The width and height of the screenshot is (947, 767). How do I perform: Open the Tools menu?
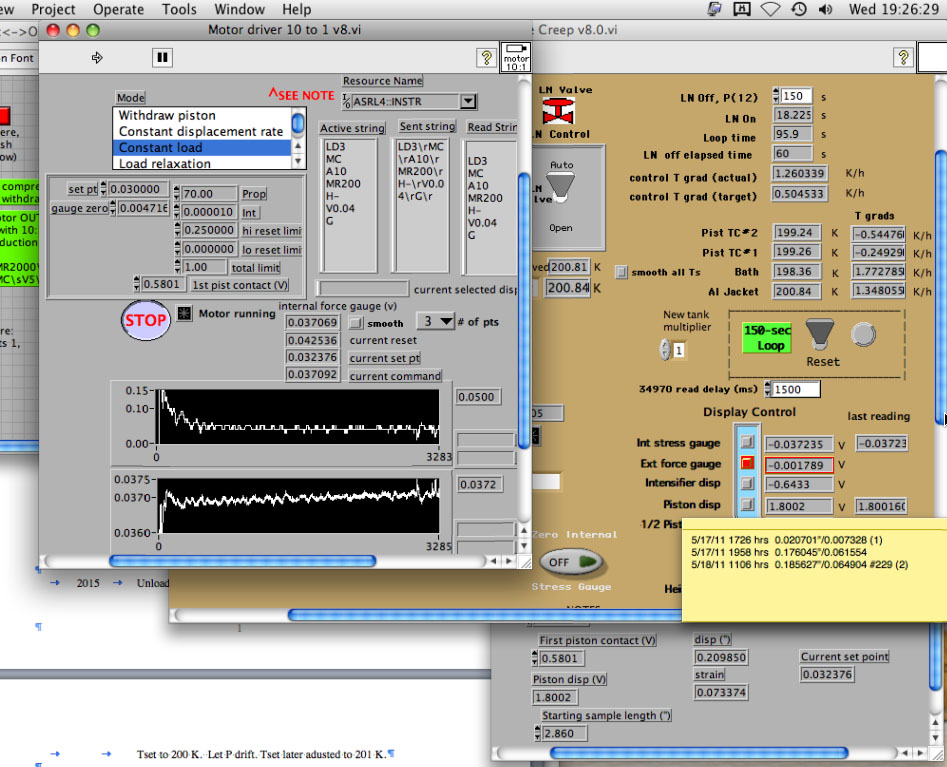click(x=179, y=9)
